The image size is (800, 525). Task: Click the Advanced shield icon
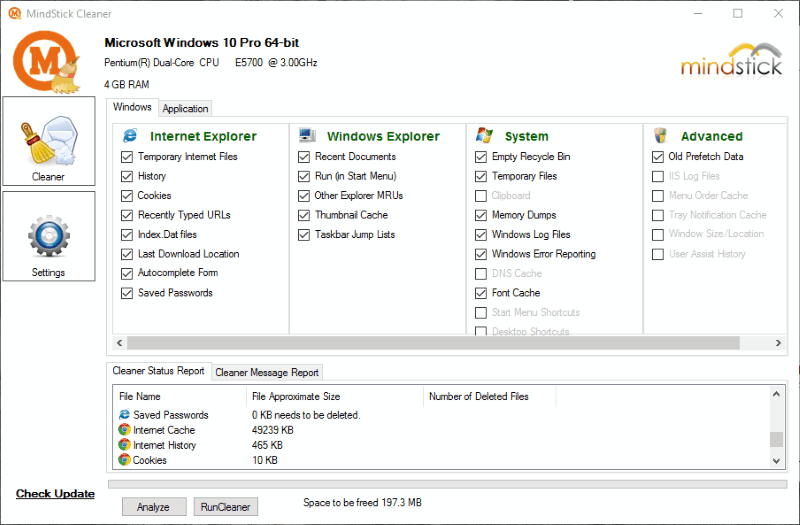coord(660,135)
